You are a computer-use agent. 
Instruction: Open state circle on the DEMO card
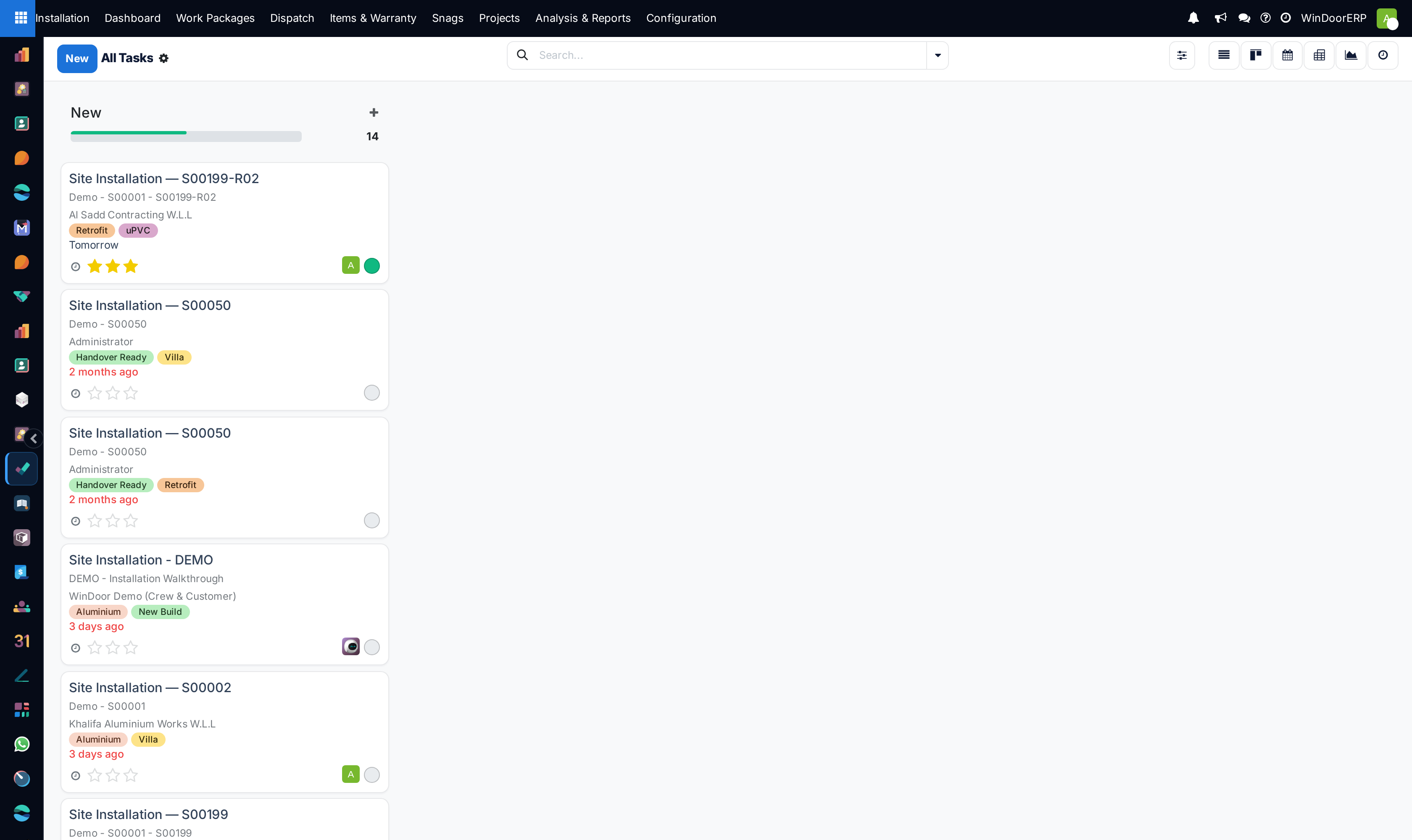371,647
